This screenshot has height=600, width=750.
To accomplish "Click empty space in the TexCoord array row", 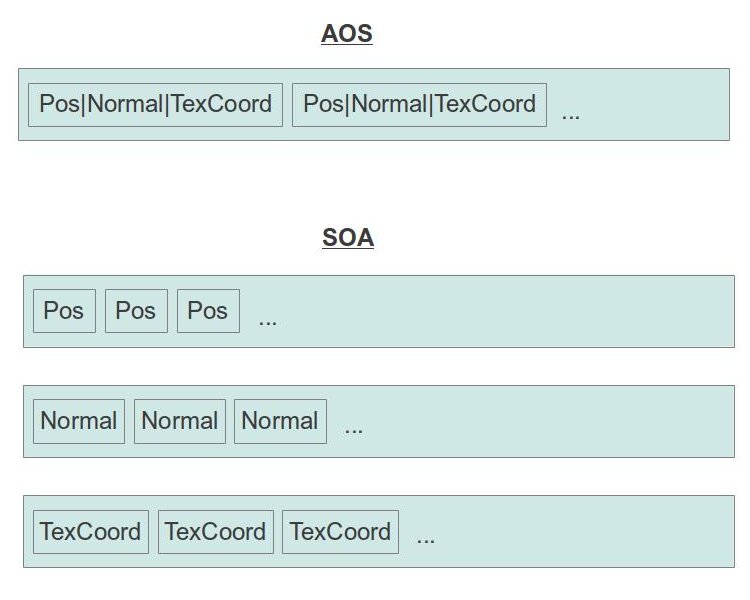I will 580,532.
